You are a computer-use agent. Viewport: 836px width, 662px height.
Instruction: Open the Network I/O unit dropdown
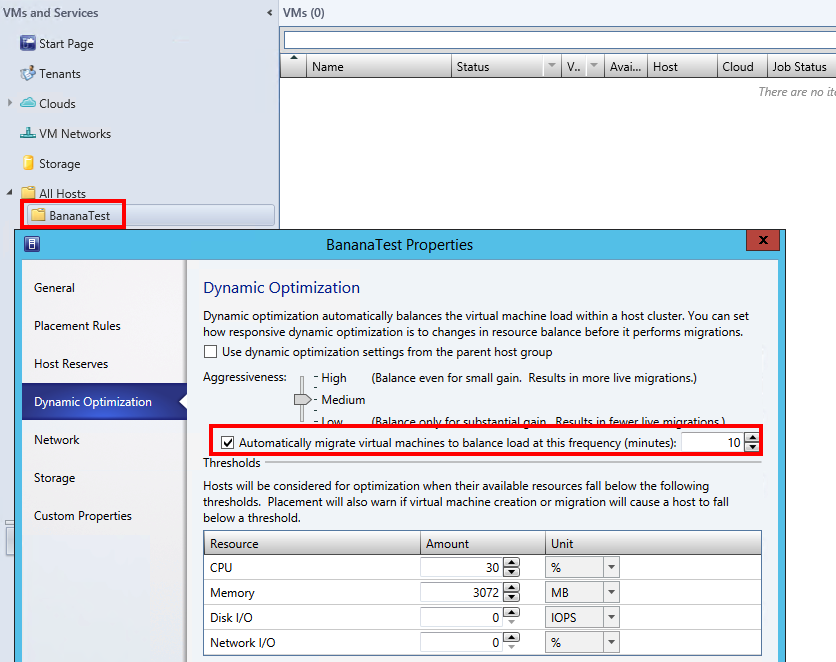pyautogui.click(x=611, y=642)
